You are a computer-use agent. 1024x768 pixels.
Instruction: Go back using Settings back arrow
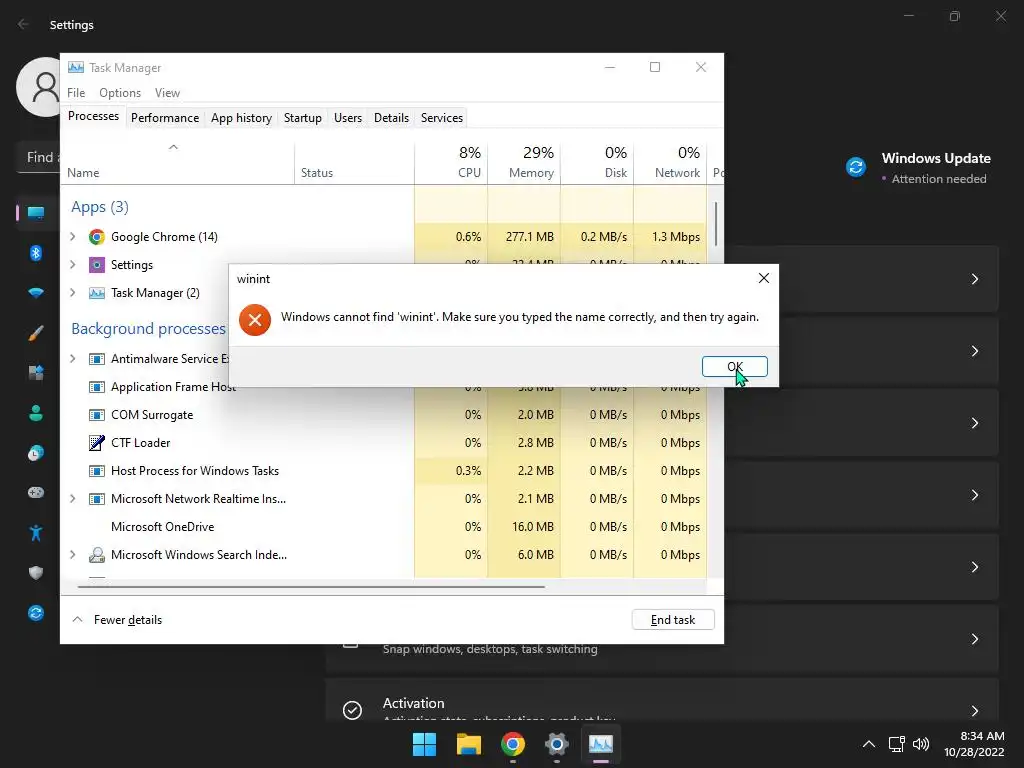point(24,24)
